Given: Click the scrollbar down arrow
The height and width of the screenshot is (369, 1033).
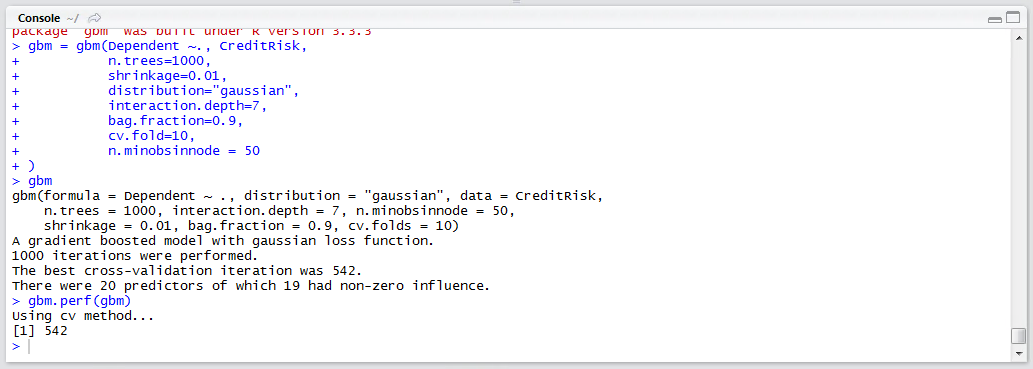Looking at the screenshot, I should coord(1018,354).
